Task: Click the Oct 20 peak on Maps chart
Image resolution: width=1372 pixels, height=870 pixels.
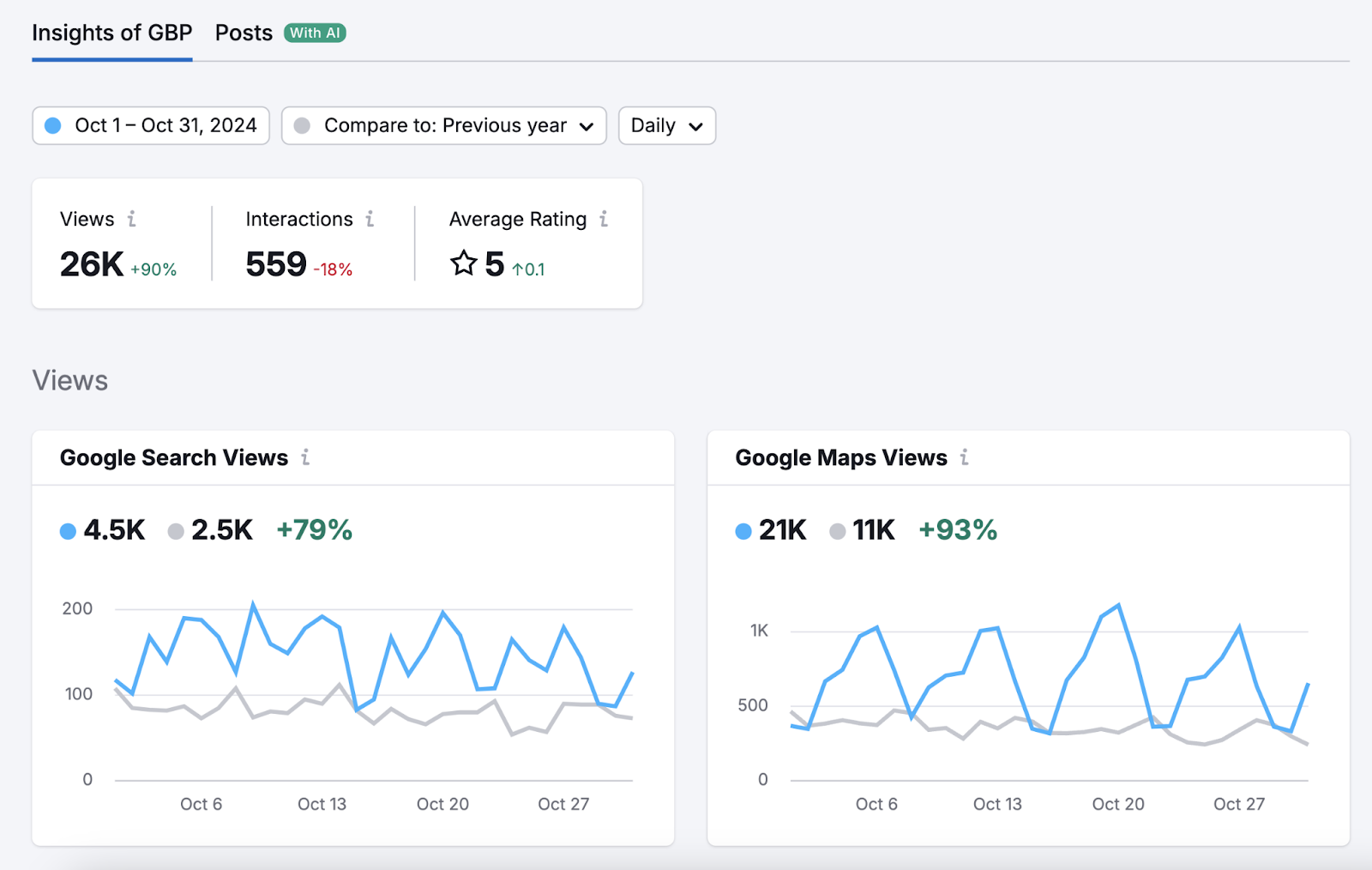Action: [1117, 605]
